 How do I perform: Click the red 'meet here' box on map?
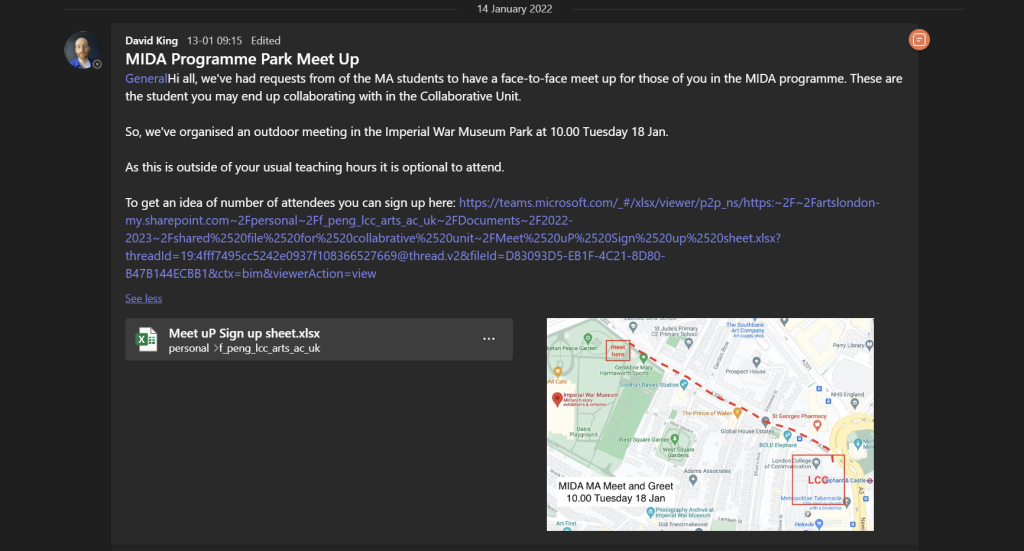[618, 349]
